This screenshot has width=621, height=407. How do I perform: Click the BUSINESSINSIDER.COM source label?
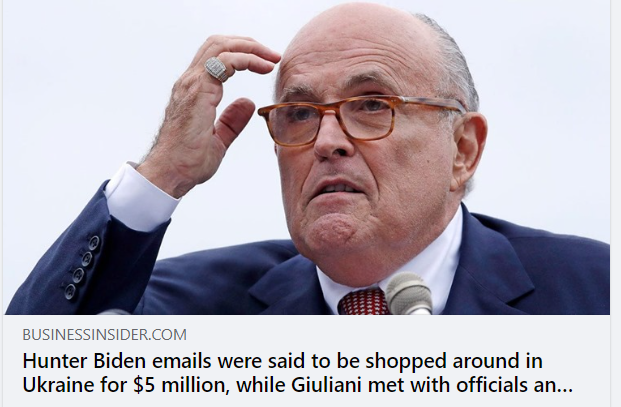pos(105,335)
